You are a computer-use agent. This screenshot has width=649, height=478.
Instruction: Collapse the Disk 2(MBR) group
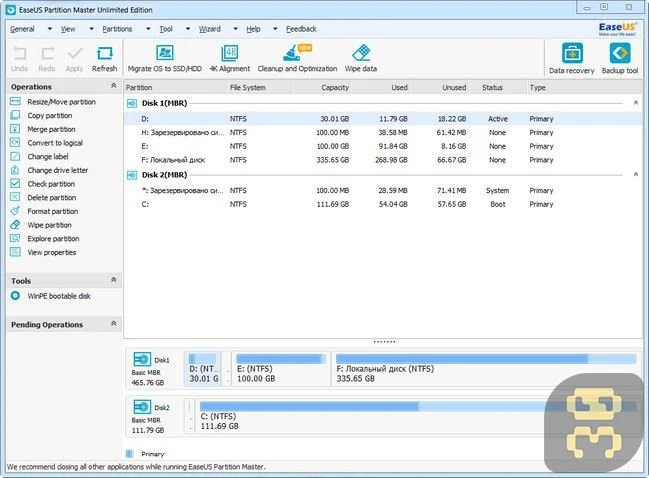click(x=636, y=175)
